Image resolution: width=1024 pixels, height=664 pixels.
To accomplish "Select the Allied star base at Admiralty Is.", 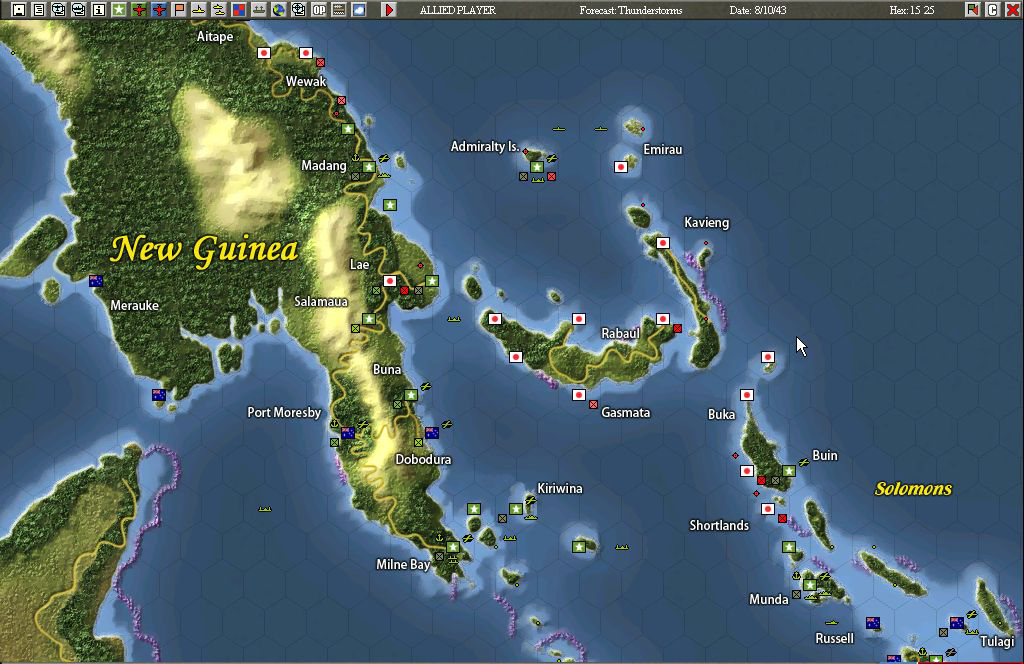I will tap(537, 167).
